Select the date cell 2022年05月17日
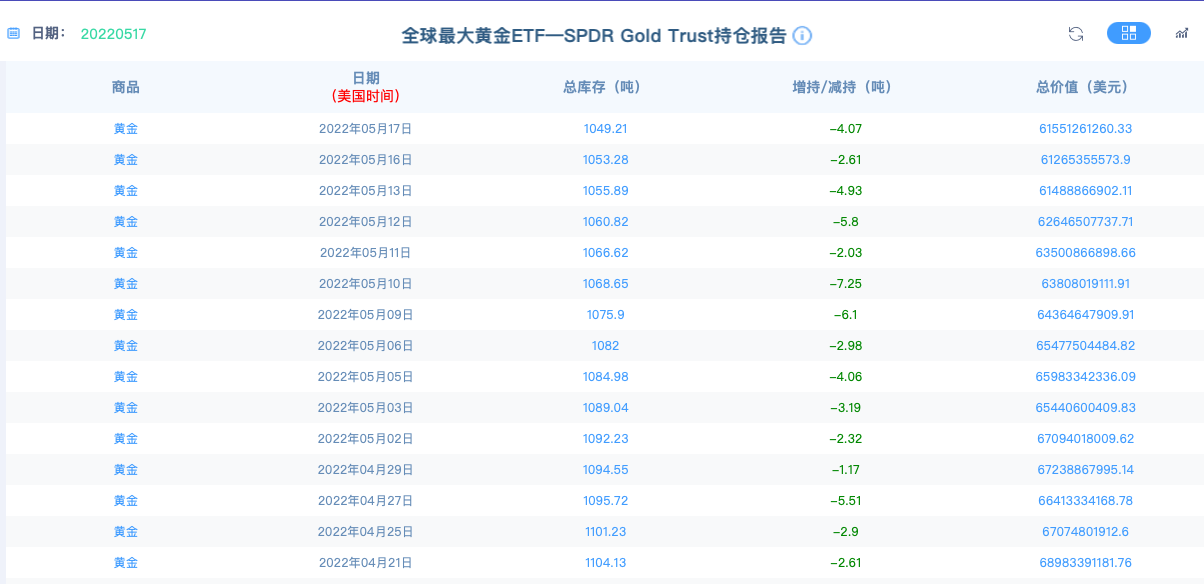 tap(366, 129)
